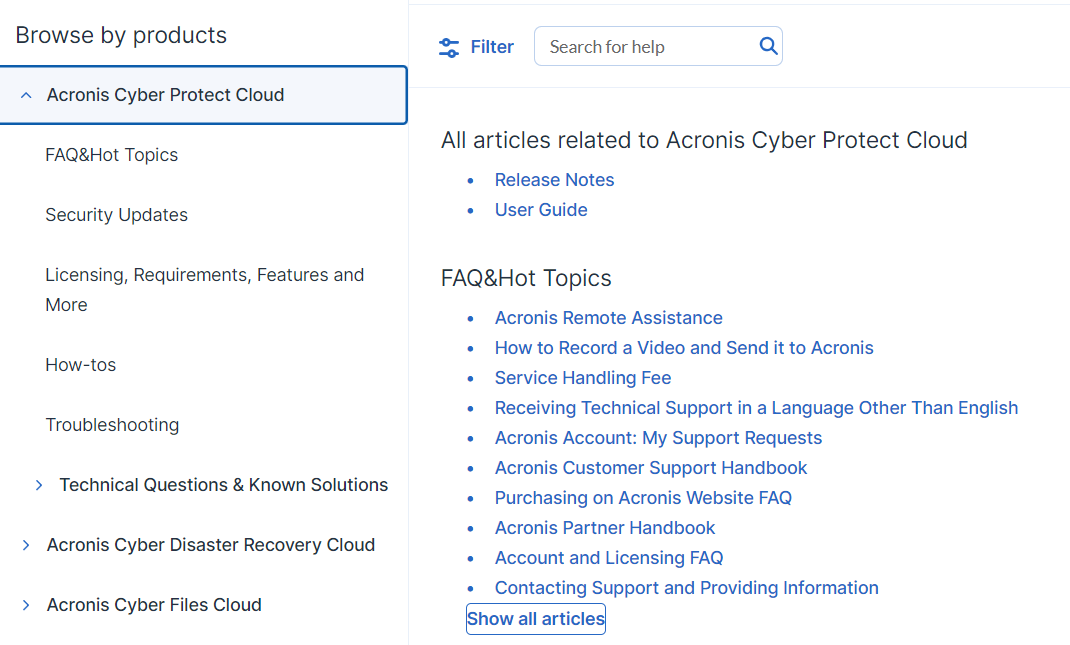Click the Filter text button
Screen dimensions: 1070x645
pos(492,47)
